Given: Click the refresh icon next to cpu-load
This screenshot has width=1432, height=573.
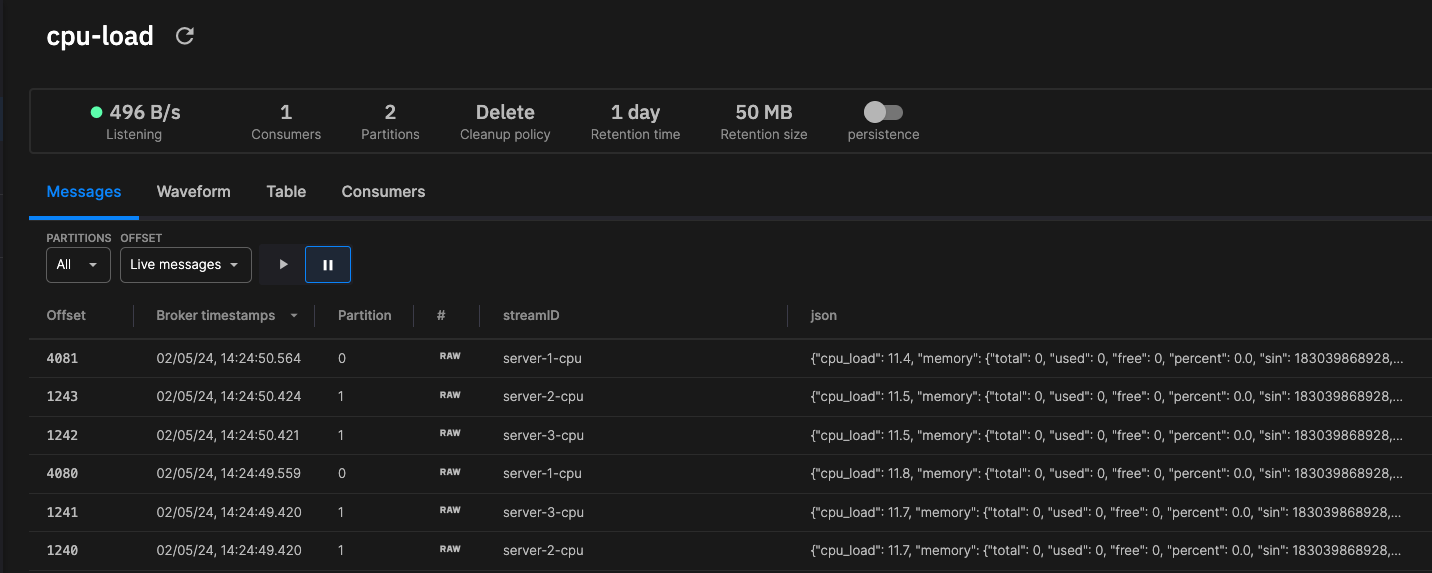Looking at the screenshot, I should point(184,36).
